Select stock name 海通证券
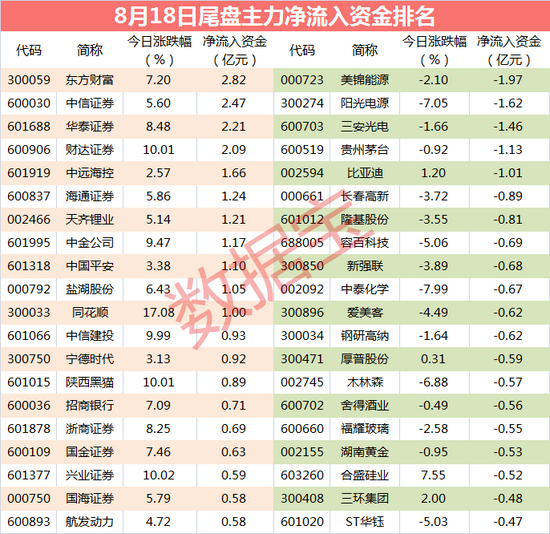 [90, 196]
